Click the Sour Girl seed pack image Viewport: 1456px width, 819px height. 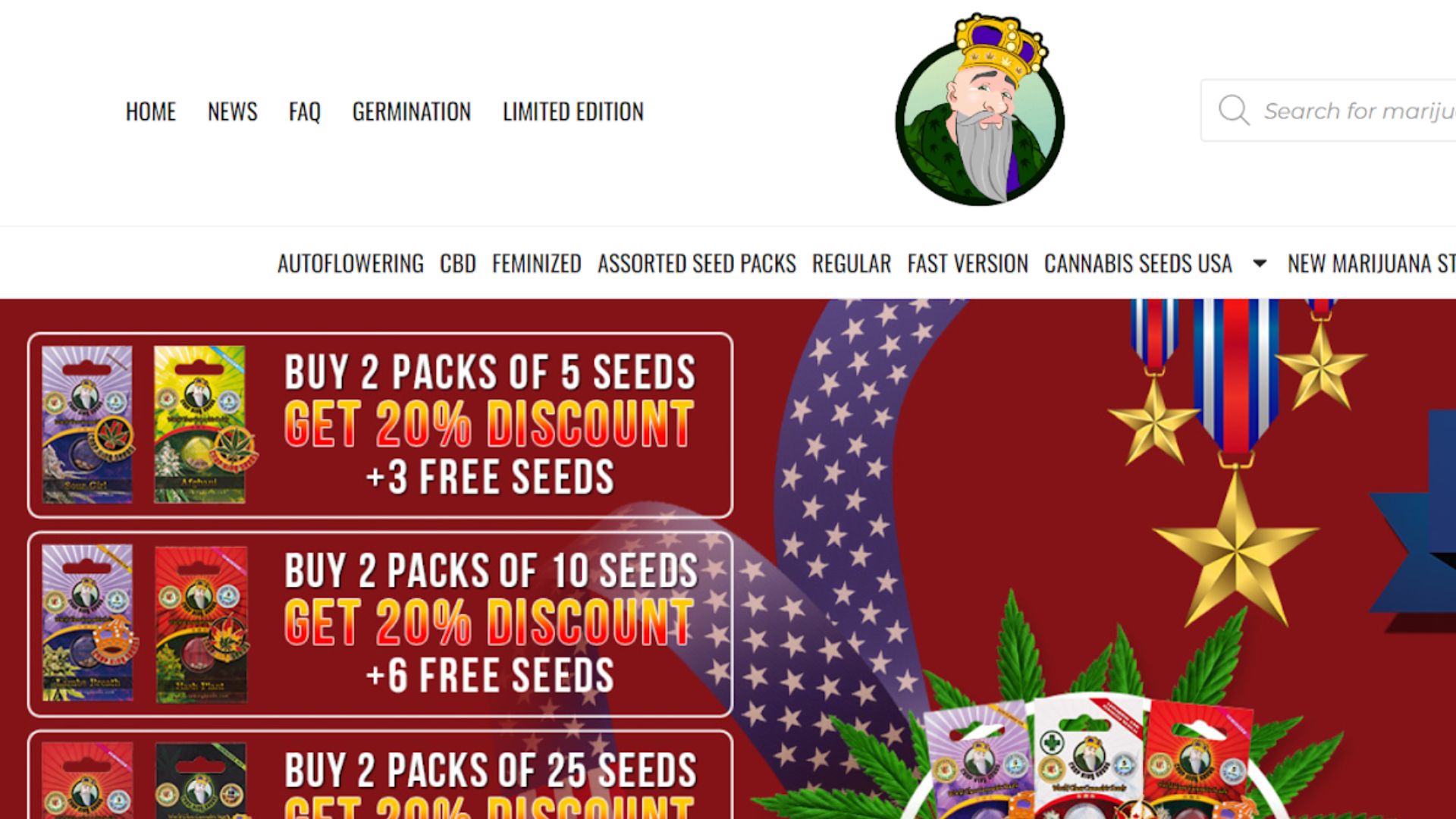tap(87, 425)
